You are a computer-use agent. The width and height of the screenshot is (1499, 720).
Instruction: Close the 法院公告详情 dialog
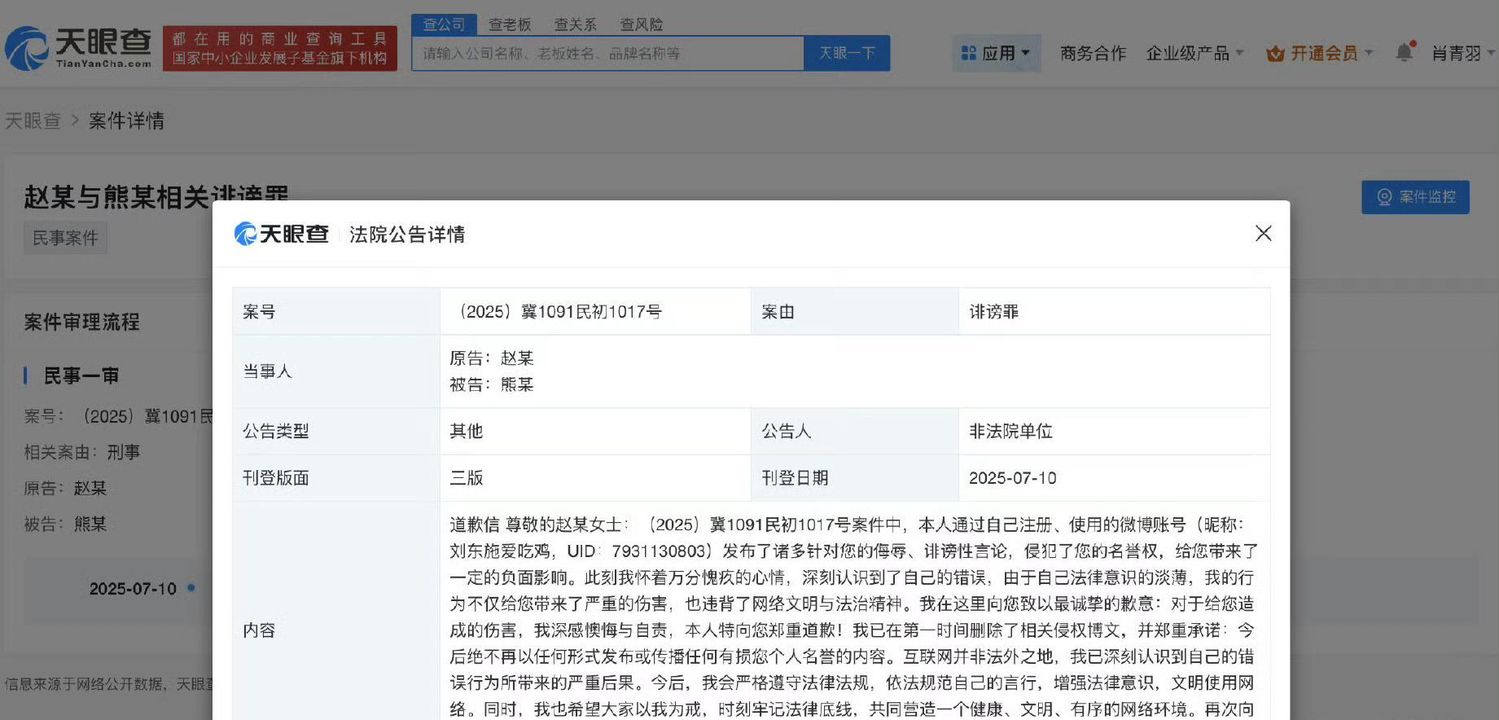pos(1263,233)
